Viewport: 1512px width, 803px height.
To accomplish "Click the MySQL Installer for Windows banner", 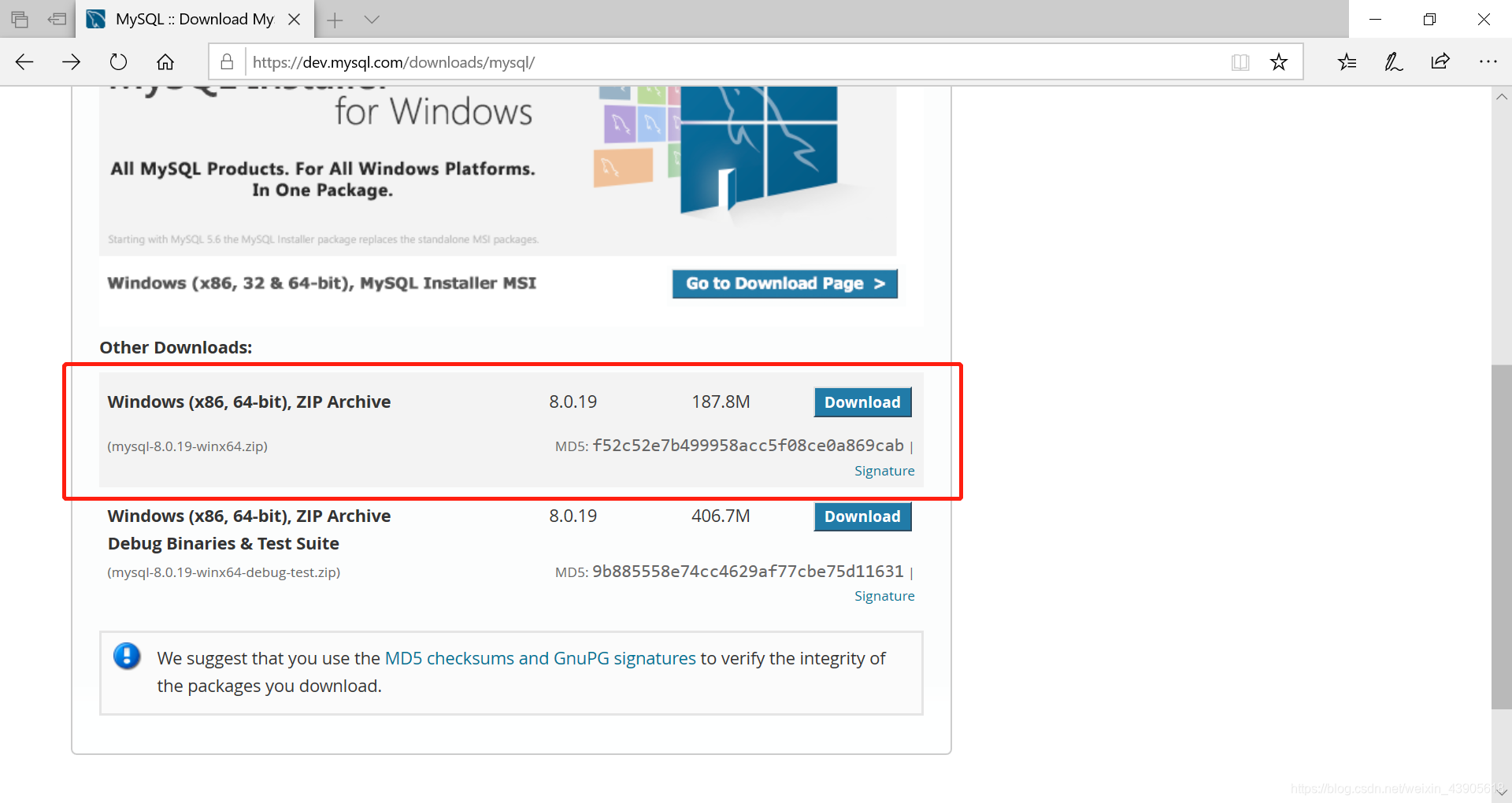I will [498, 171].
